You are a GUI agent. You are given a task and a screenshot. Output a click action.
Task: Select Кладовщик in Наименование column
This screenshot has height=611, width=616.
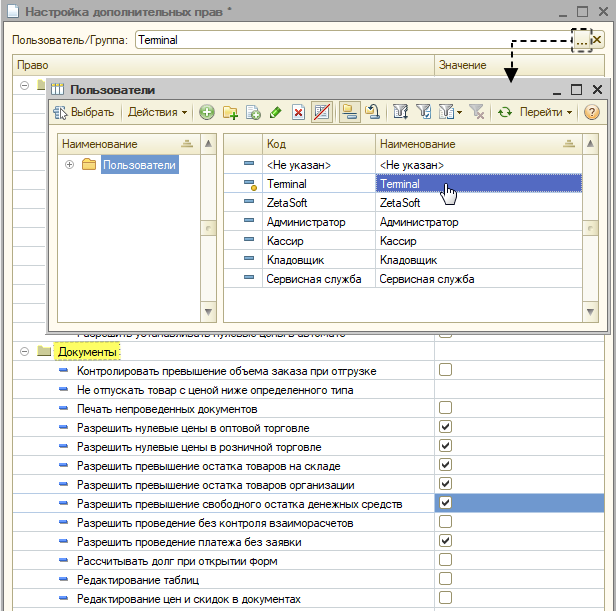click(x=478, y=260)
